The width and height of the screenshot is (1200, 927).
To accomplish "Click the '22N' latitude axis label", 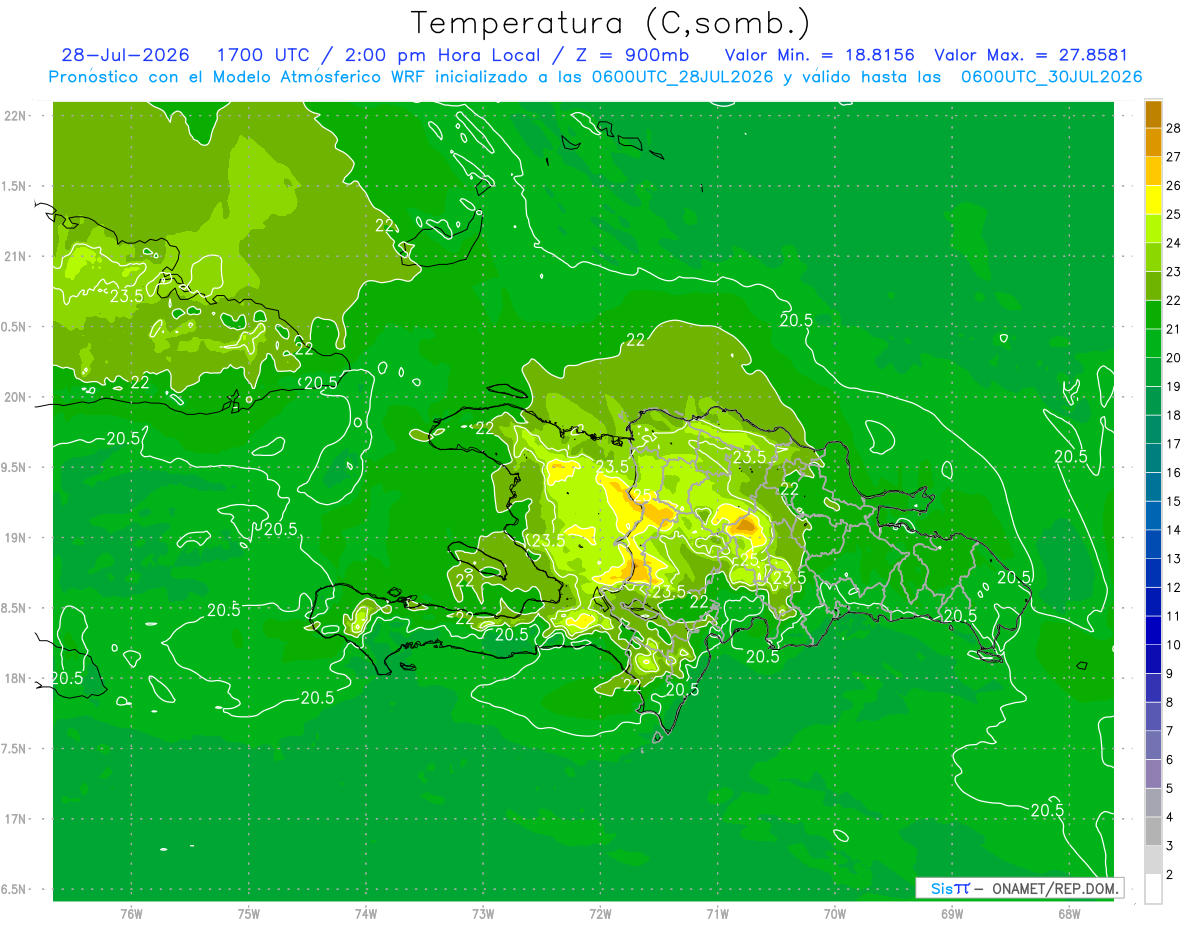I will (x=16, y=116).
